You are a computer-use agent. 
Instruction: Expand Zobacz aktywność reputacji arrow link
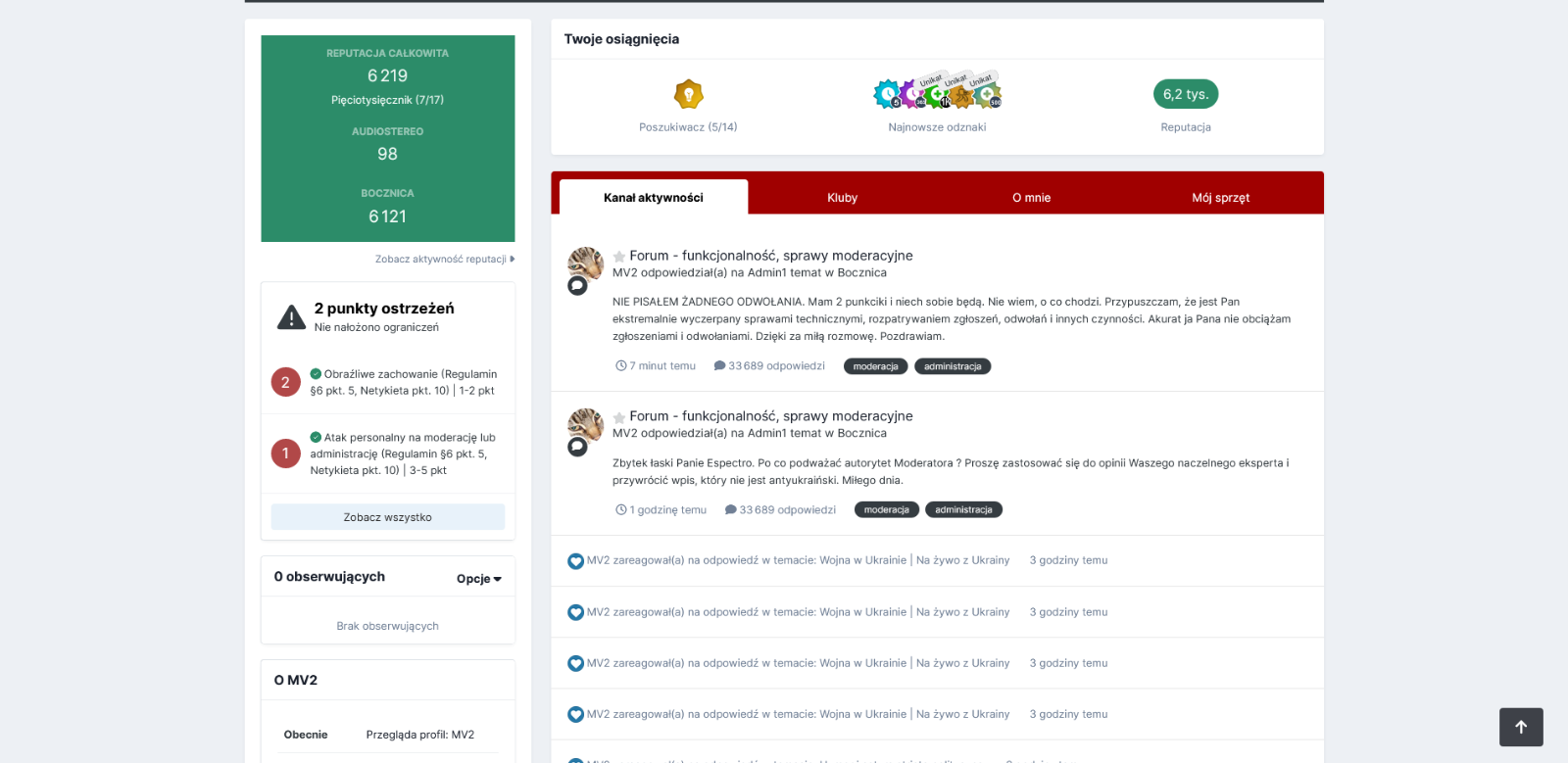(445, 260)
